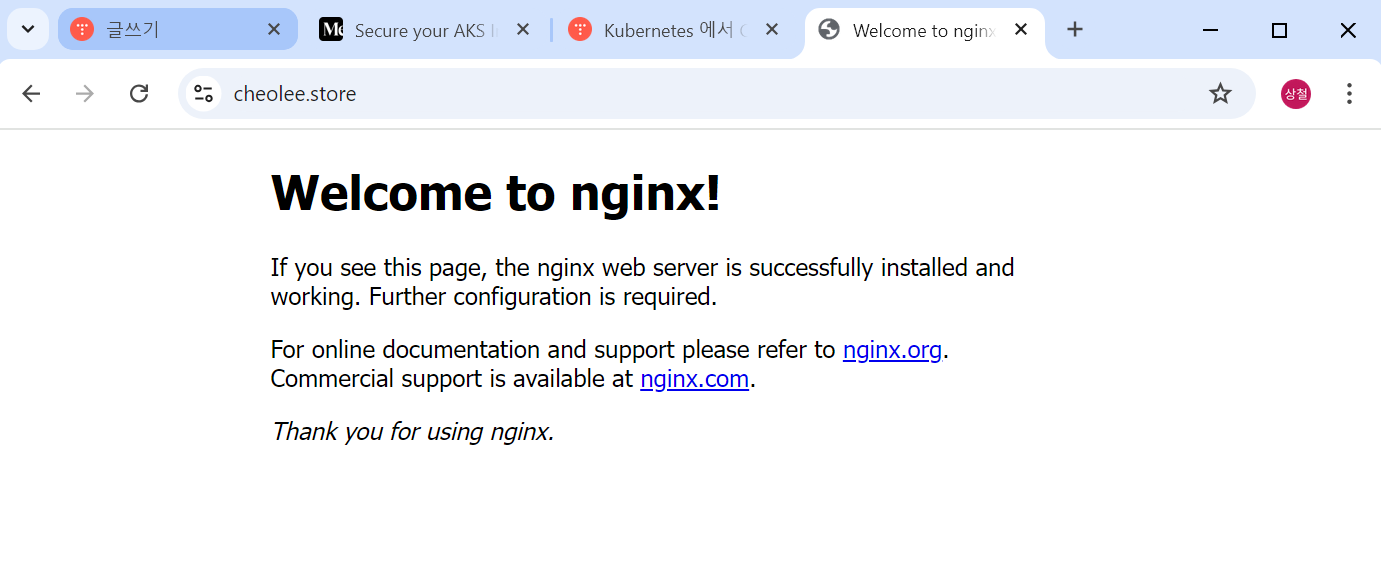
Task: Follow the nginx.com link
Action: [694, 379]
